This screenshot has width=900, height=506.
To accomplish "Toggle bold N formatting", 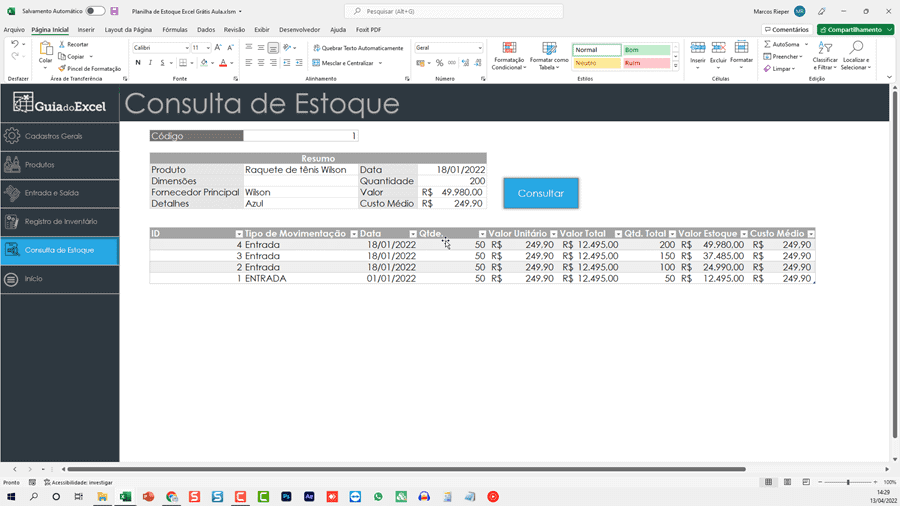I will click(138, 63).
